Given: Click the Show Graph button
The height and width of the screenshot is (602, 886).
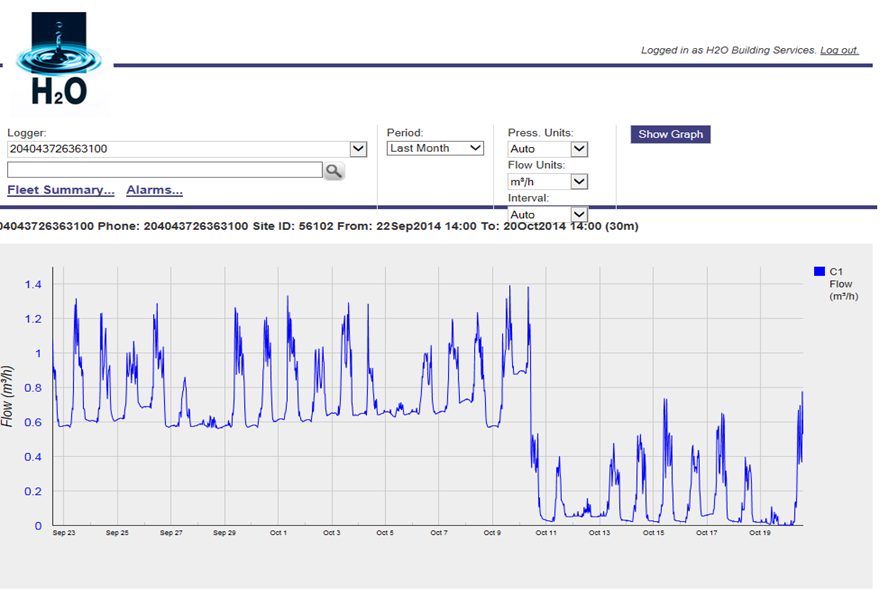Looking at the screenshot, I should click(671, 135).
